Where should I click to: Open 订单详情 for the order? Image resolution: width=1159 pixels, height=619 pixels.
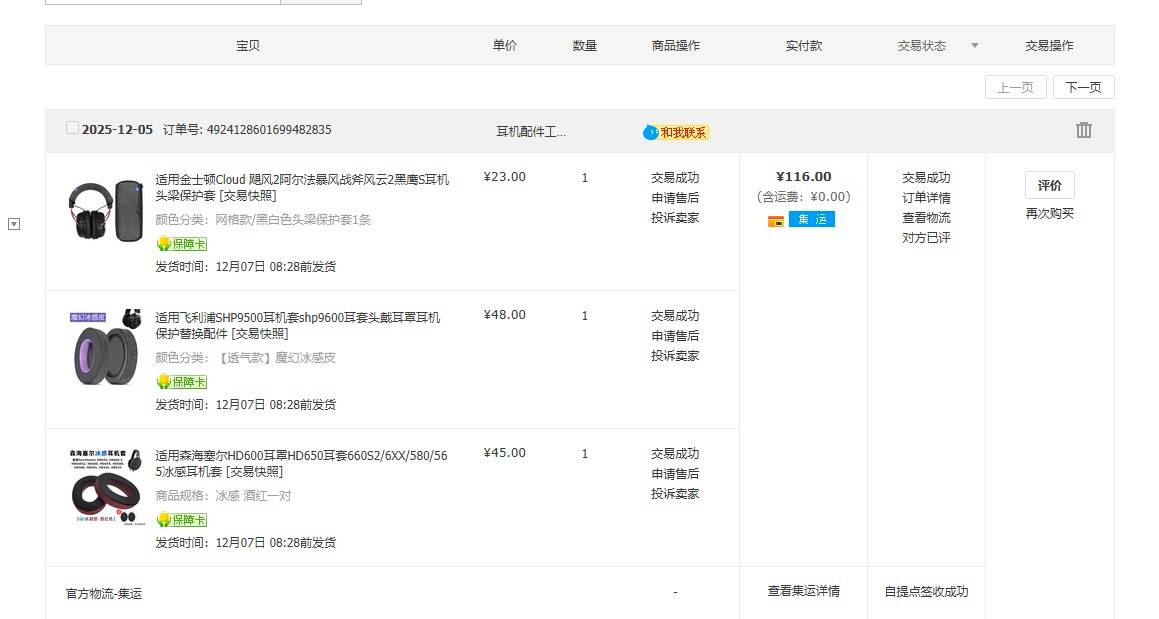(x=926, y=198)
